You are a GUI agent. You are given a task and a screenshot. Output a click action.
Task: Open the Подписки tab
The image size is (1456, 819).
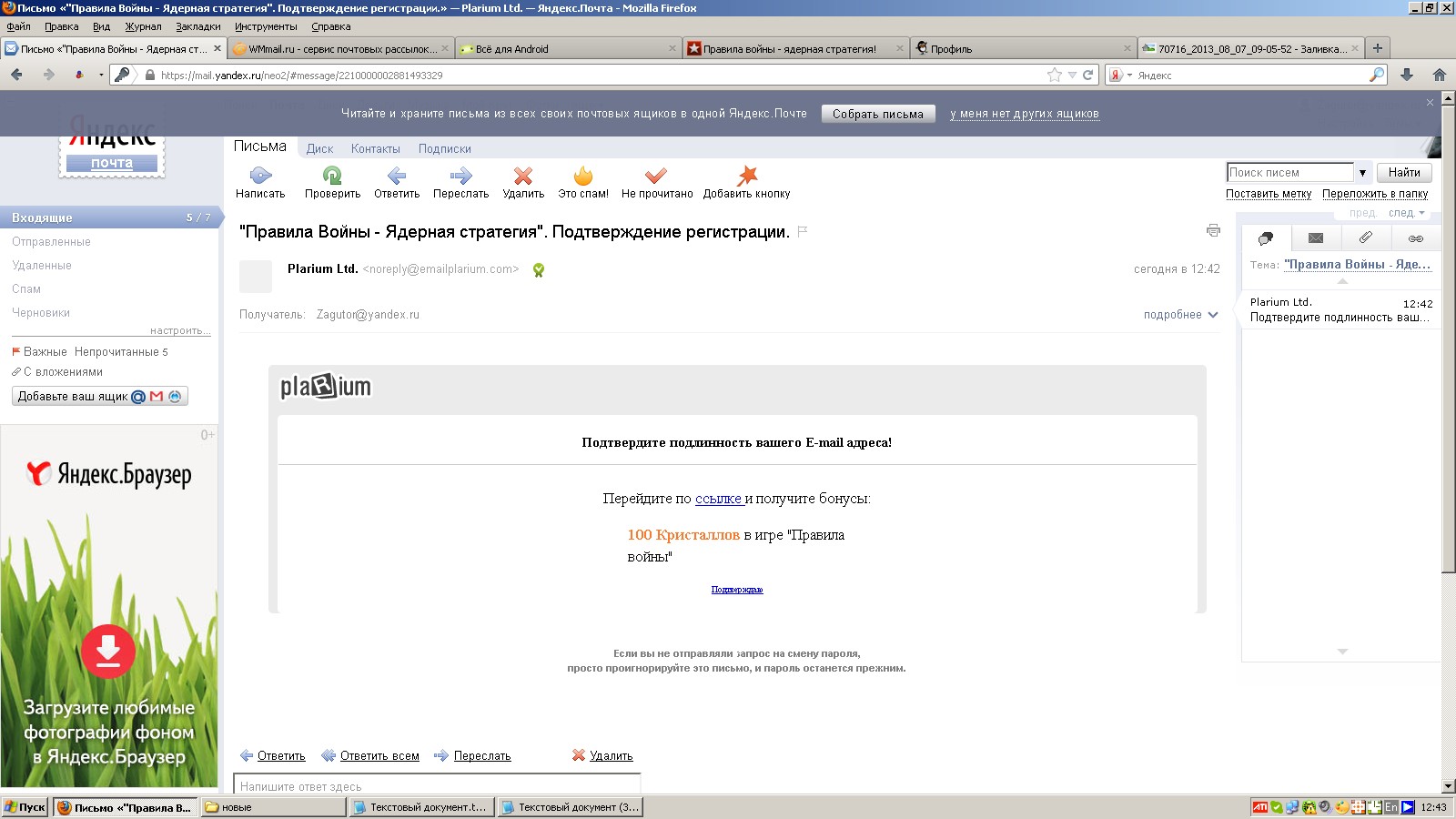pyautogui.click(x=445, y=148)
